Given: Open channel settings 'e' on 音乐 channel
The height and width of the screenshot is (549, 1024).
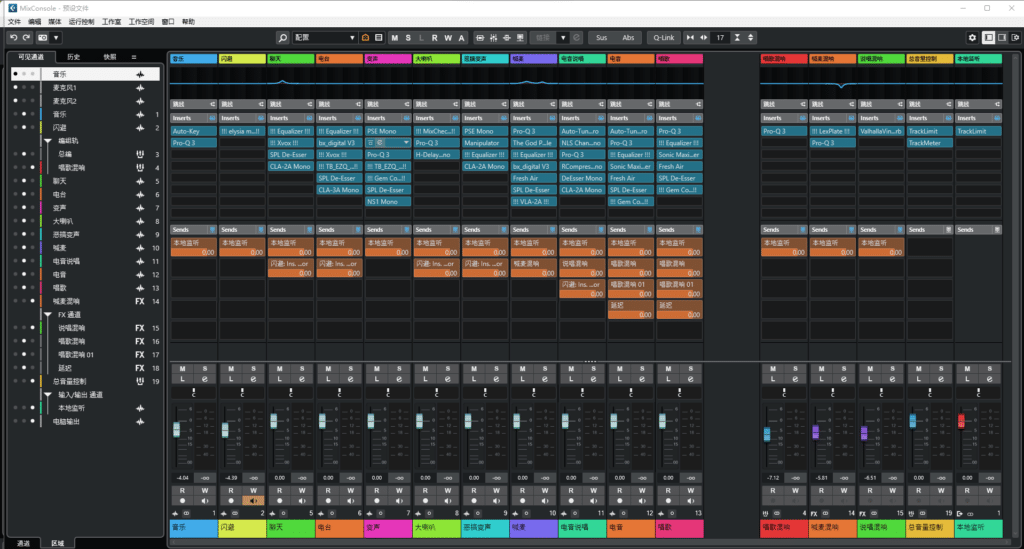Looking at the screenshot, I should click(x=204, y=380).
